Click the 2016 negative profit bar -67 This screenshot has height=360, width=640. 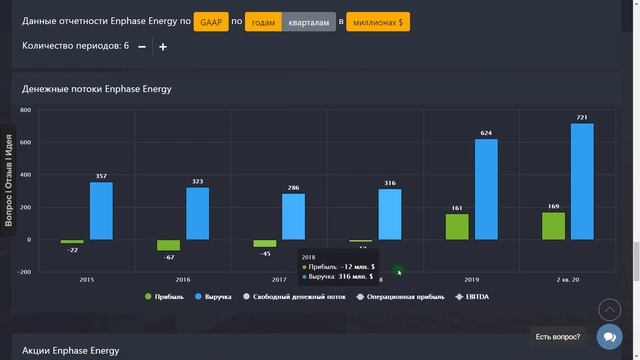tap(169, 245)
